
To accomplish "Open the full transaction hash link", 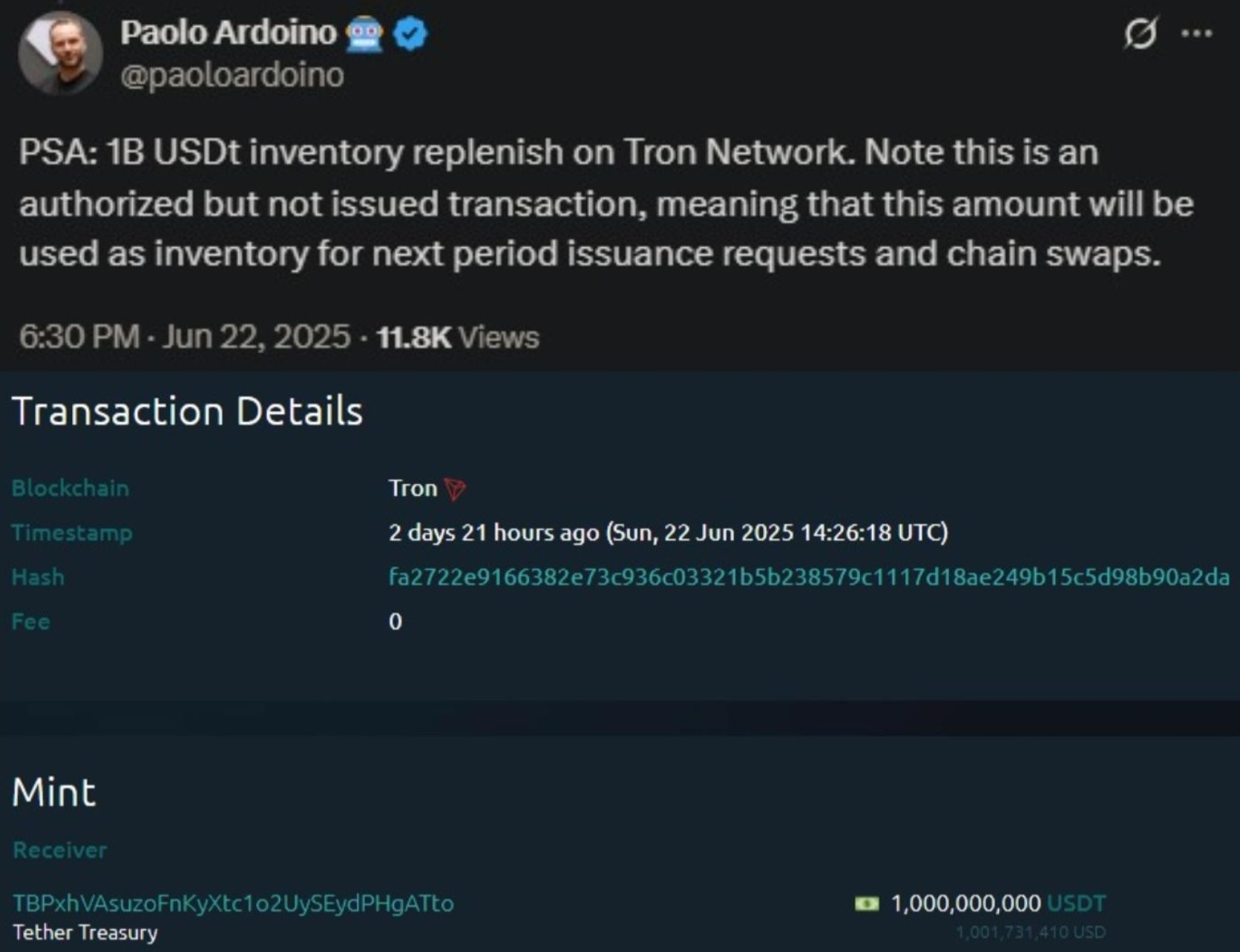I will [x=809, y=577].
